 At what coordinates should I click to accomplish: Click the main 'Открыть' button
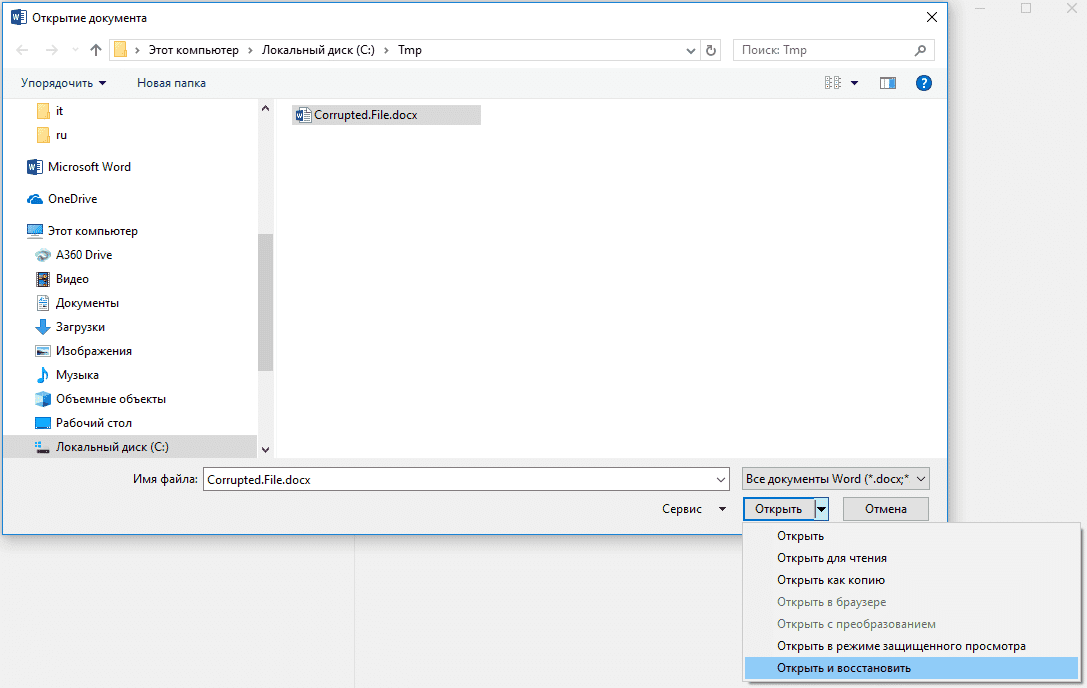(x=779, y=509)
